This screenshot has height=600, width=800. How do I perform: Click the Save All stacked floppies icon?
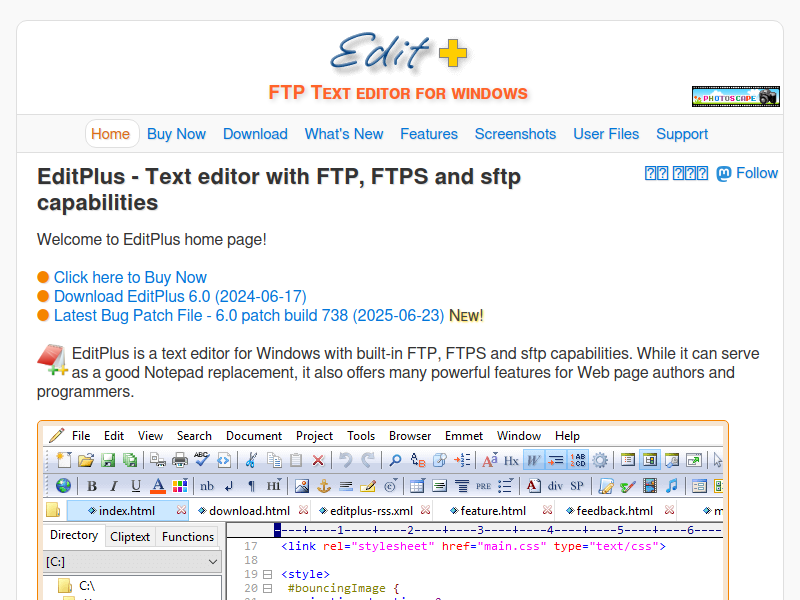point(130,460)
